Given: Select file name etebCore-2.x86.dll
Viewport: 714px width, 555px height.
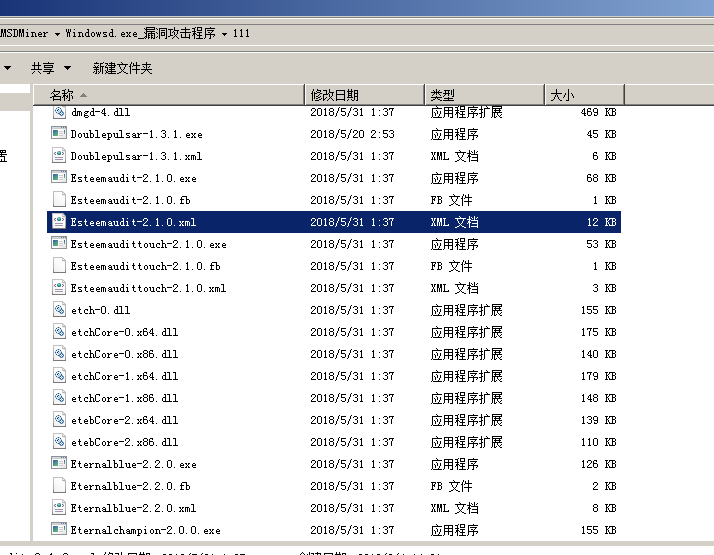Looking at the screenshot, I should [124, 443].
